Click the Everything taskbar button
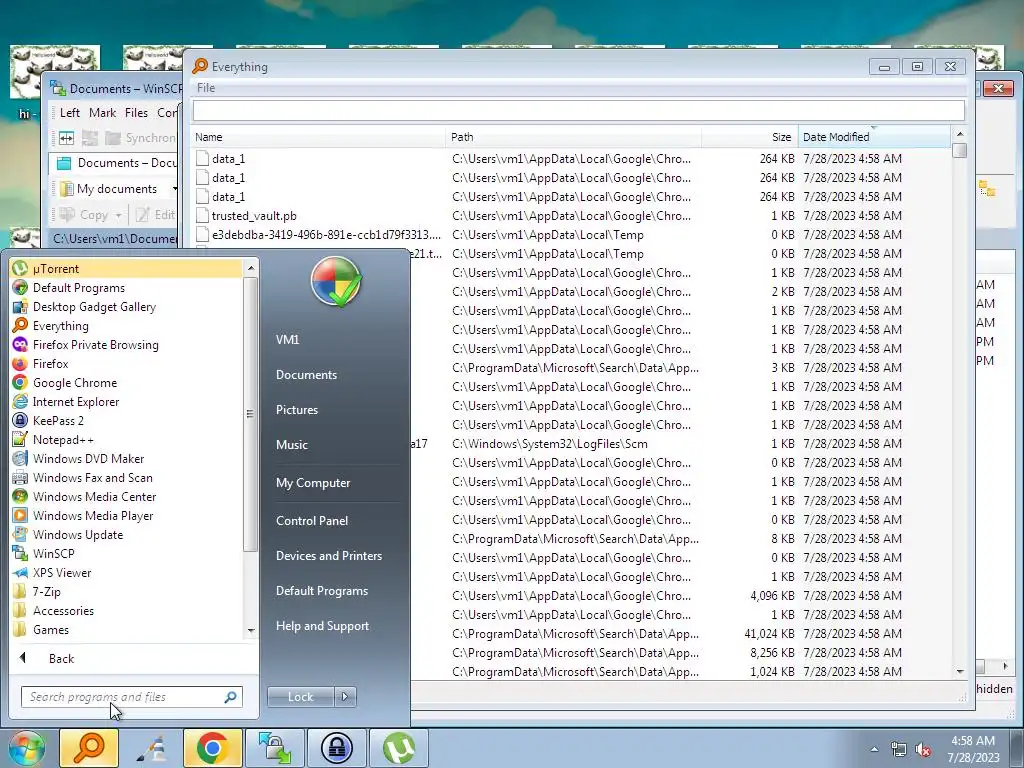 pyautogui.click(x=89, y=748)
